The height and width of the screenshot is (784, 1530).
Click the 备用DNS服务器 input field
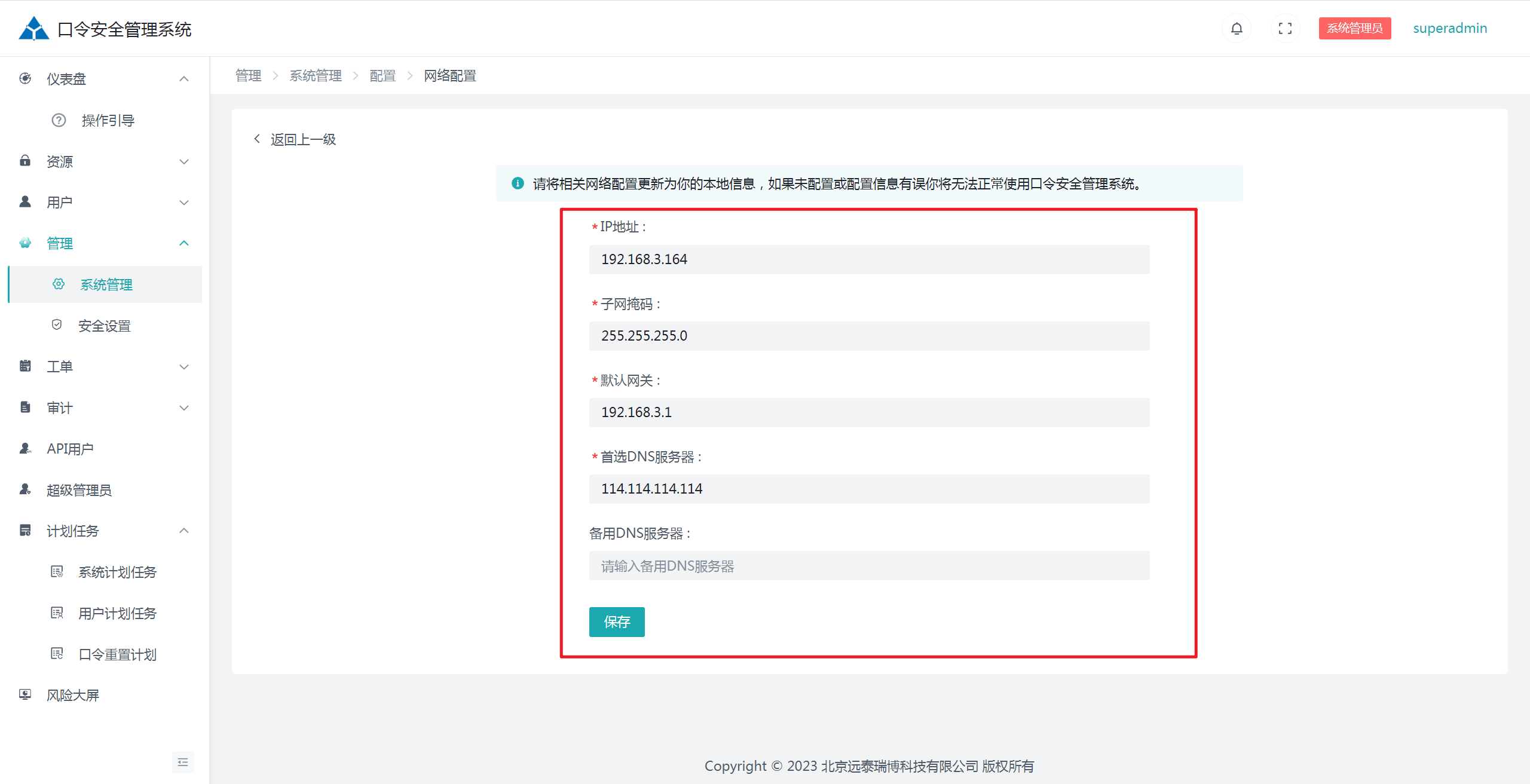click(x=868, y=566)
